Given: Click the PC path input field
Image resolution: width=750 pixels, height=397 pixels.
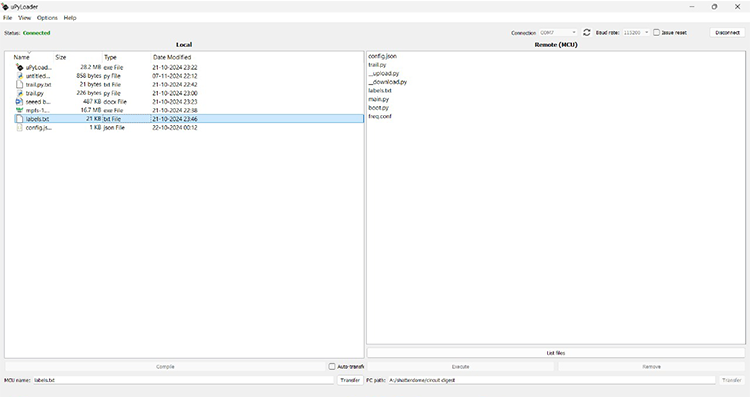Looking at the screenshot, I should [x=551, y=380].
